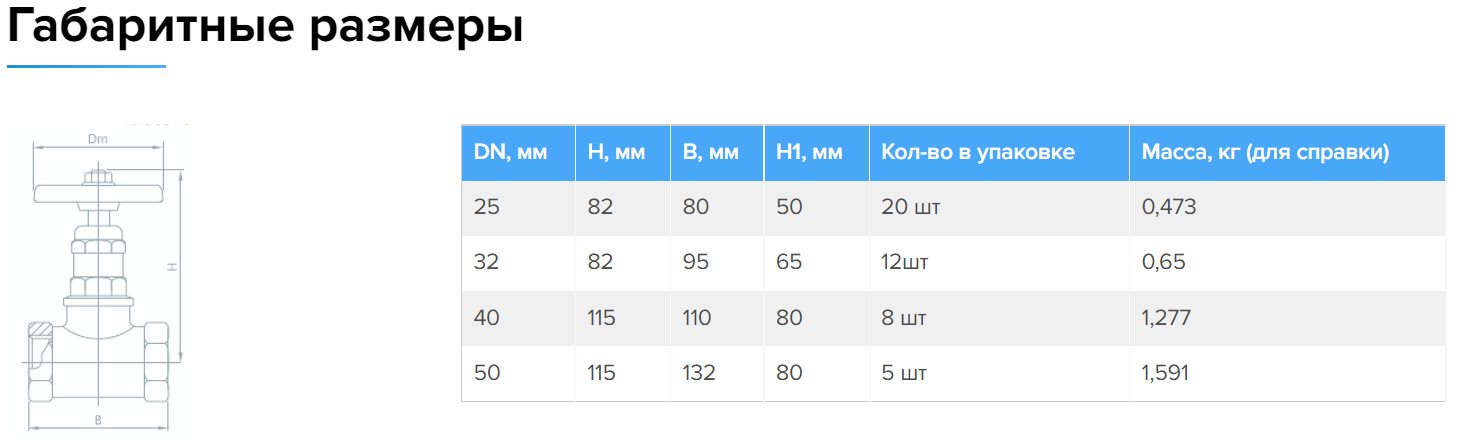Click the "8 шт" package quantity cell
The height and width of the screenshot is (447, 1471).
coord(904,319)
